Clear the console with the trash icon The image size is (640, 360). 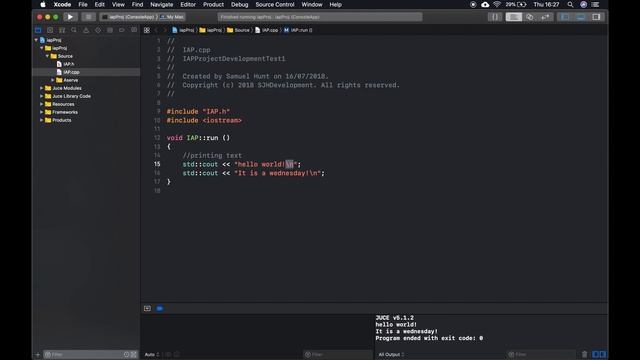click(584, 354)
